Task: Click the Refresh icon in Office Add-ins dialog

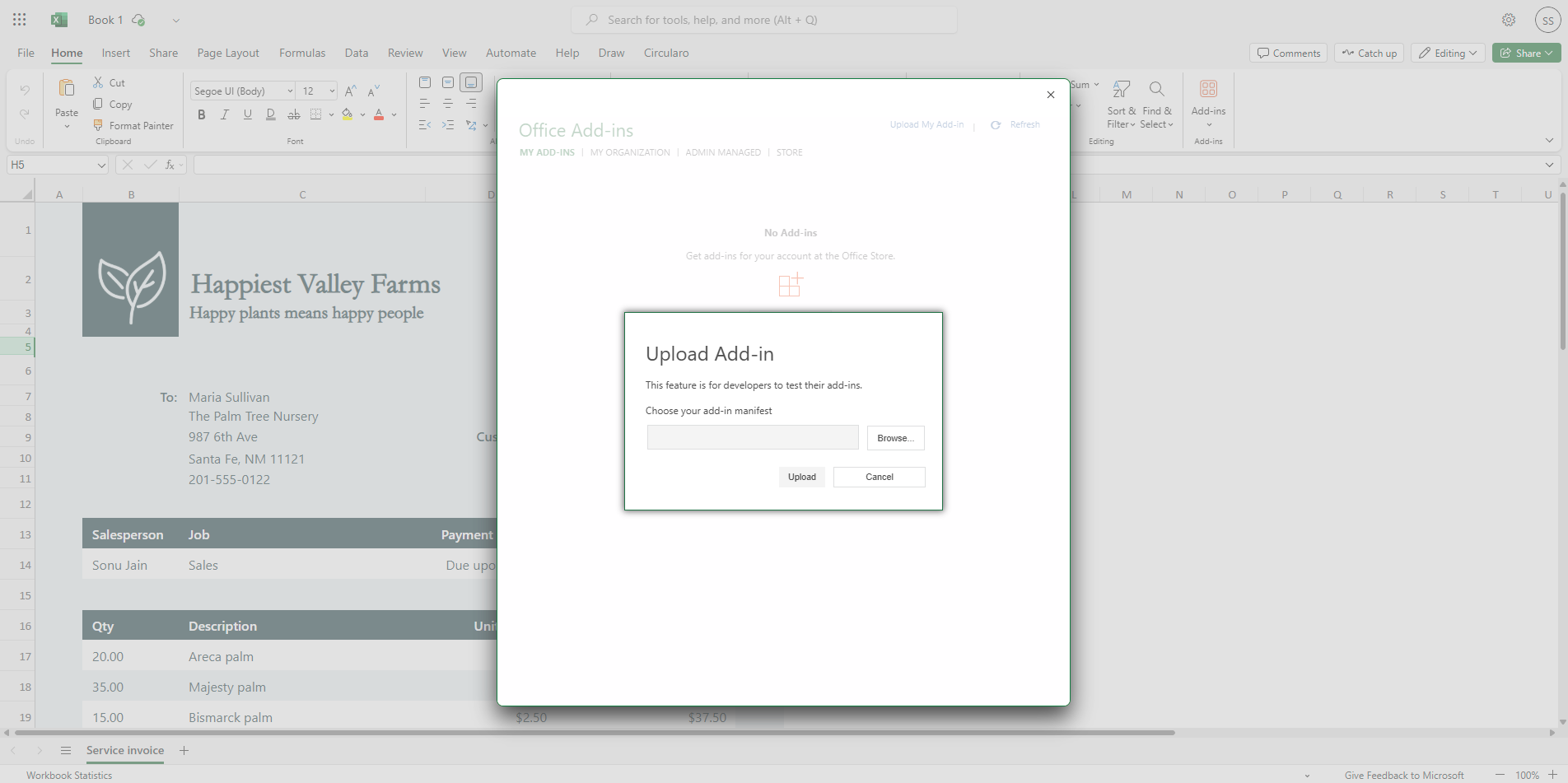Action: pyautogui.click(x=996, y=124)
